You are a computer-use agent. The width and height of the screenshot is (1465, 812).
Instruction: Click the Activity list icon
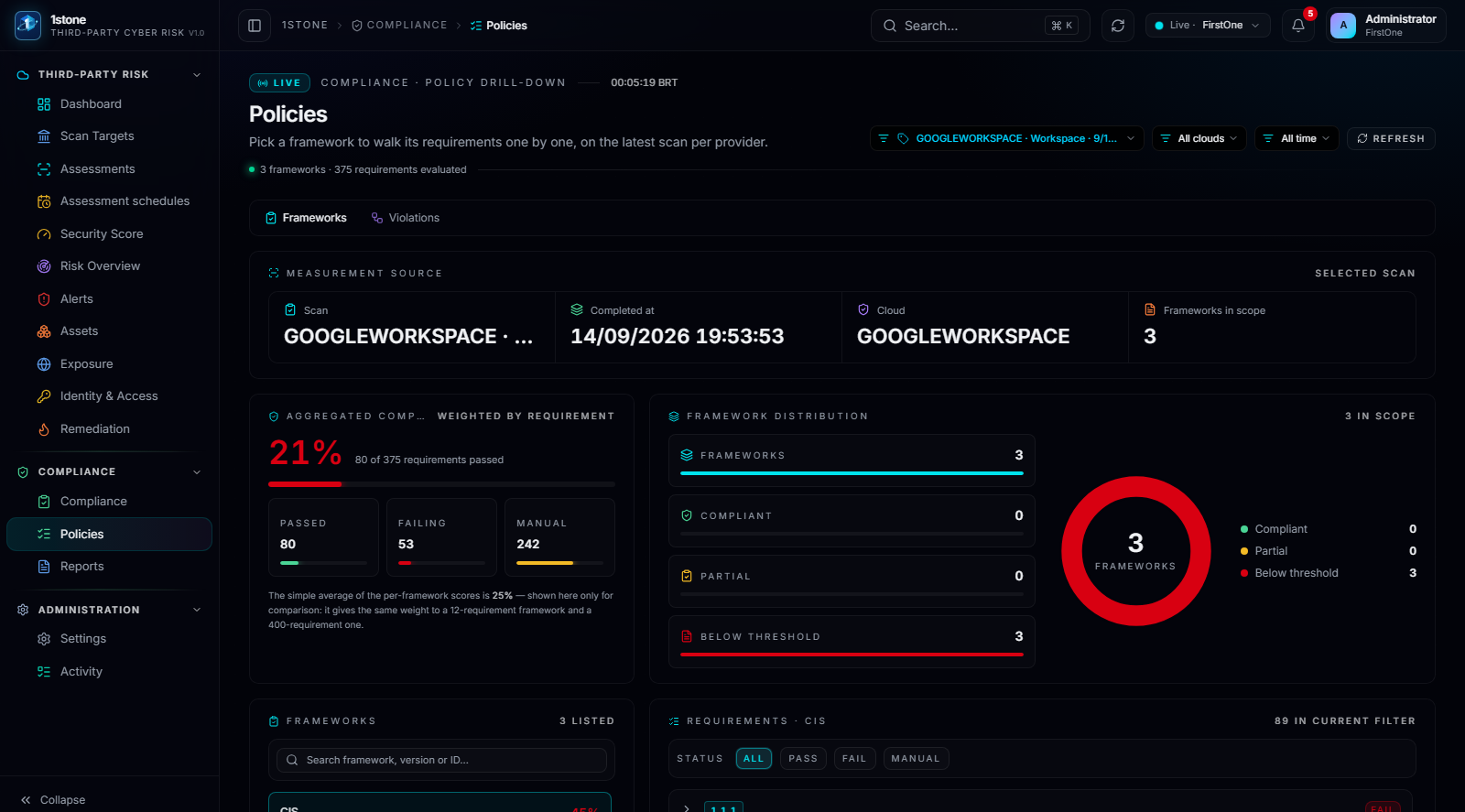pyautogui.click(x=44, y=672)
